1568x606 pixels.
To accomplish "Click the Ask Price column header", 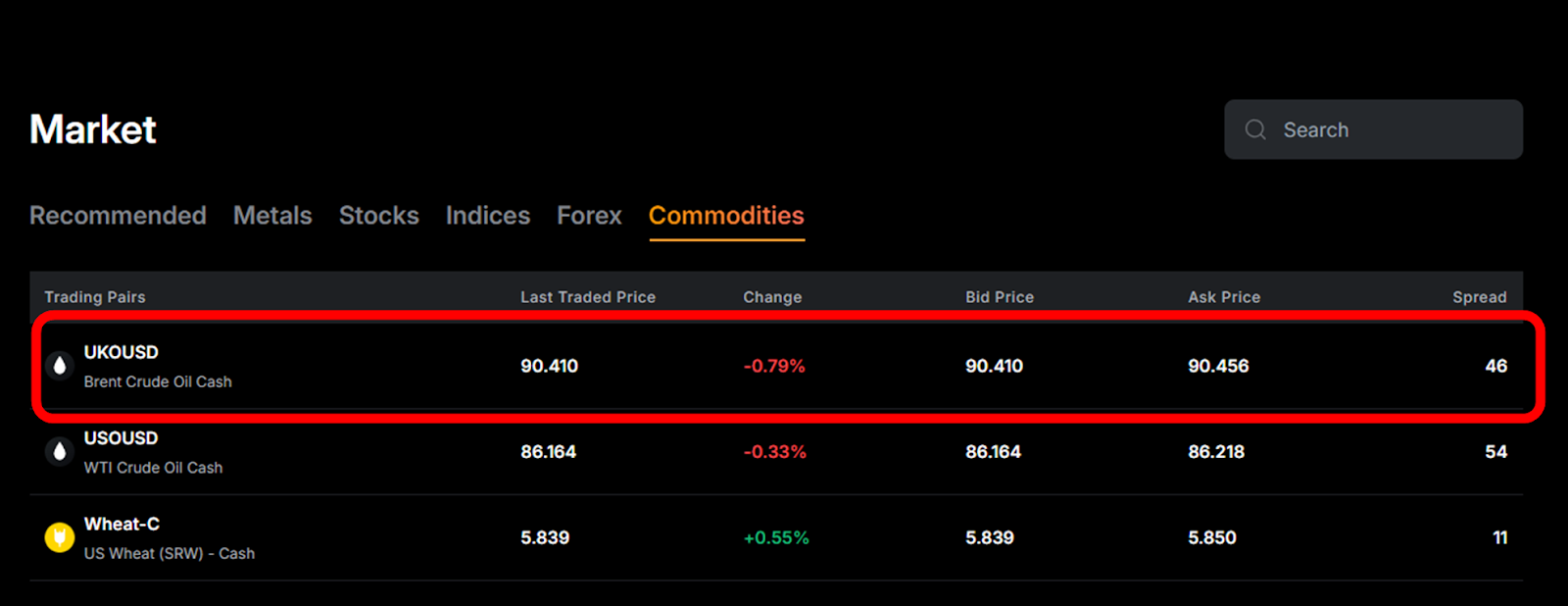I will 1223,296.
